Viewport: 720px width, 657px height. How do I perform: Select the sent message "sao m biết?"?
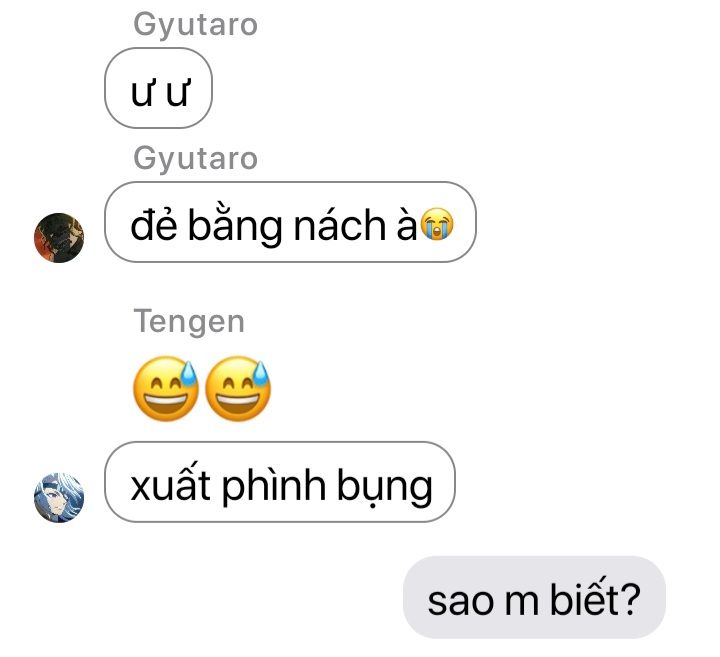534,597
